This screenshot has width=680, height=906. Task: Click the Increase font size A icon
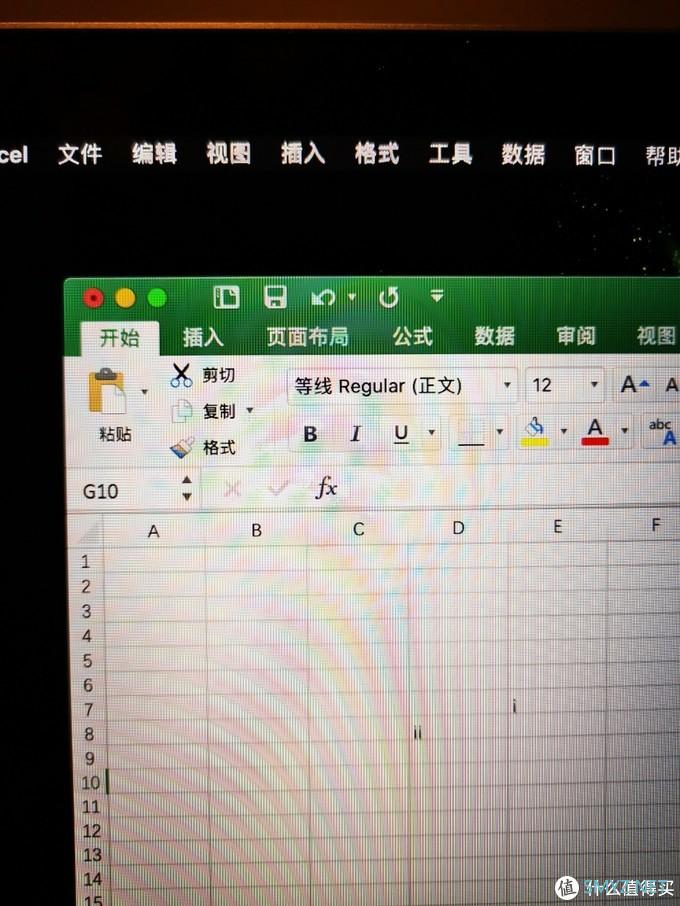click(635, 384)
